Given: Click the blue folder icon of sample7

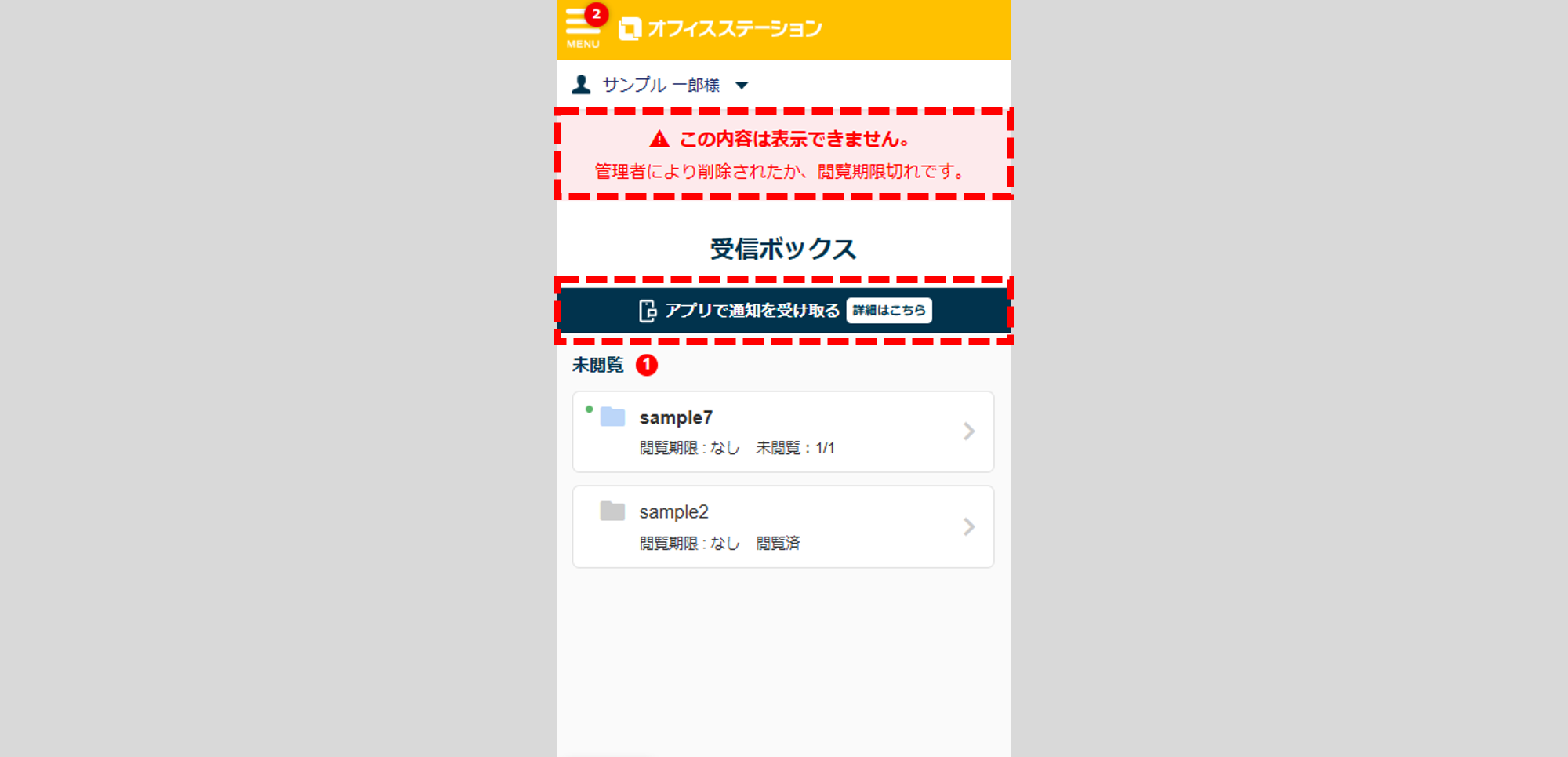Looking at the screenshot, I should [612, 417].
